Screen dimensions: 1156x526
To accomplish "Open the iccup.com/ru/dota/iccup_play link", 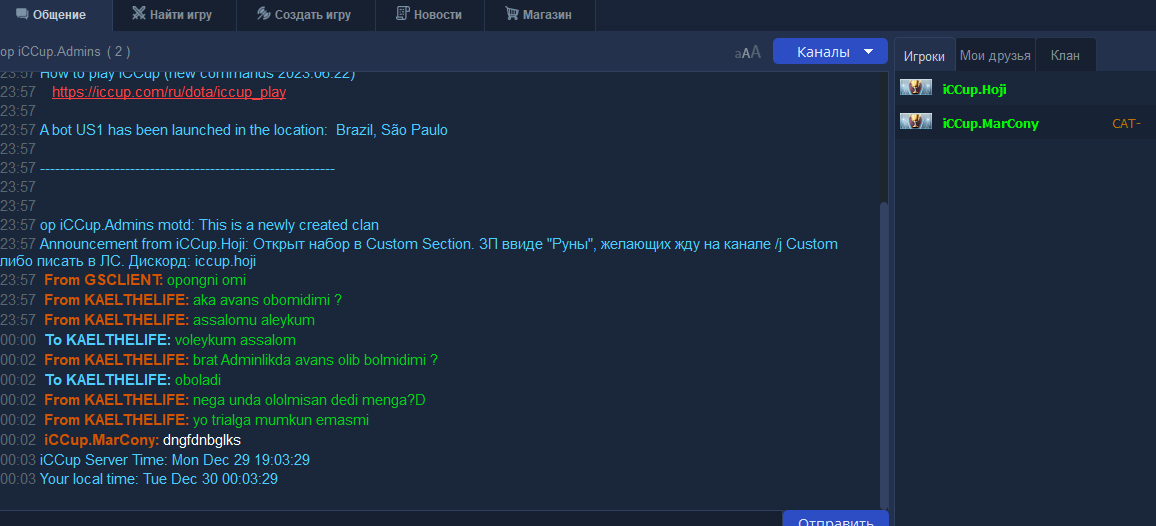I will tap(169, 92).
